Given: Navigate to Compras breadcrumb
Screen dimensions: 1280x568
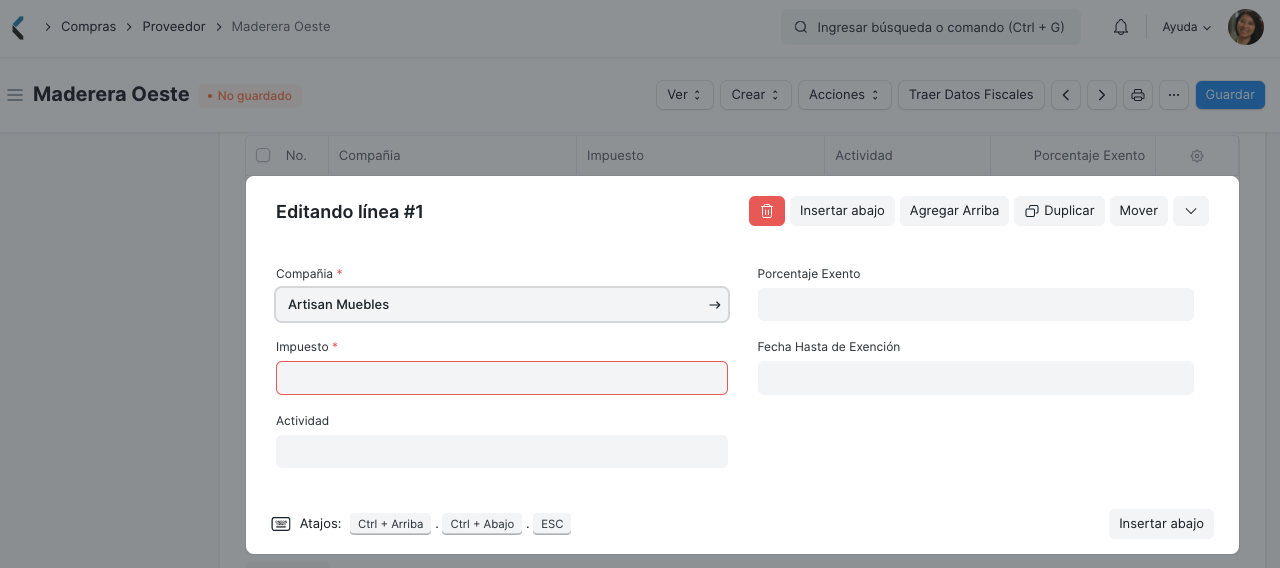Looking at the screenshot, I should point(88,27).
